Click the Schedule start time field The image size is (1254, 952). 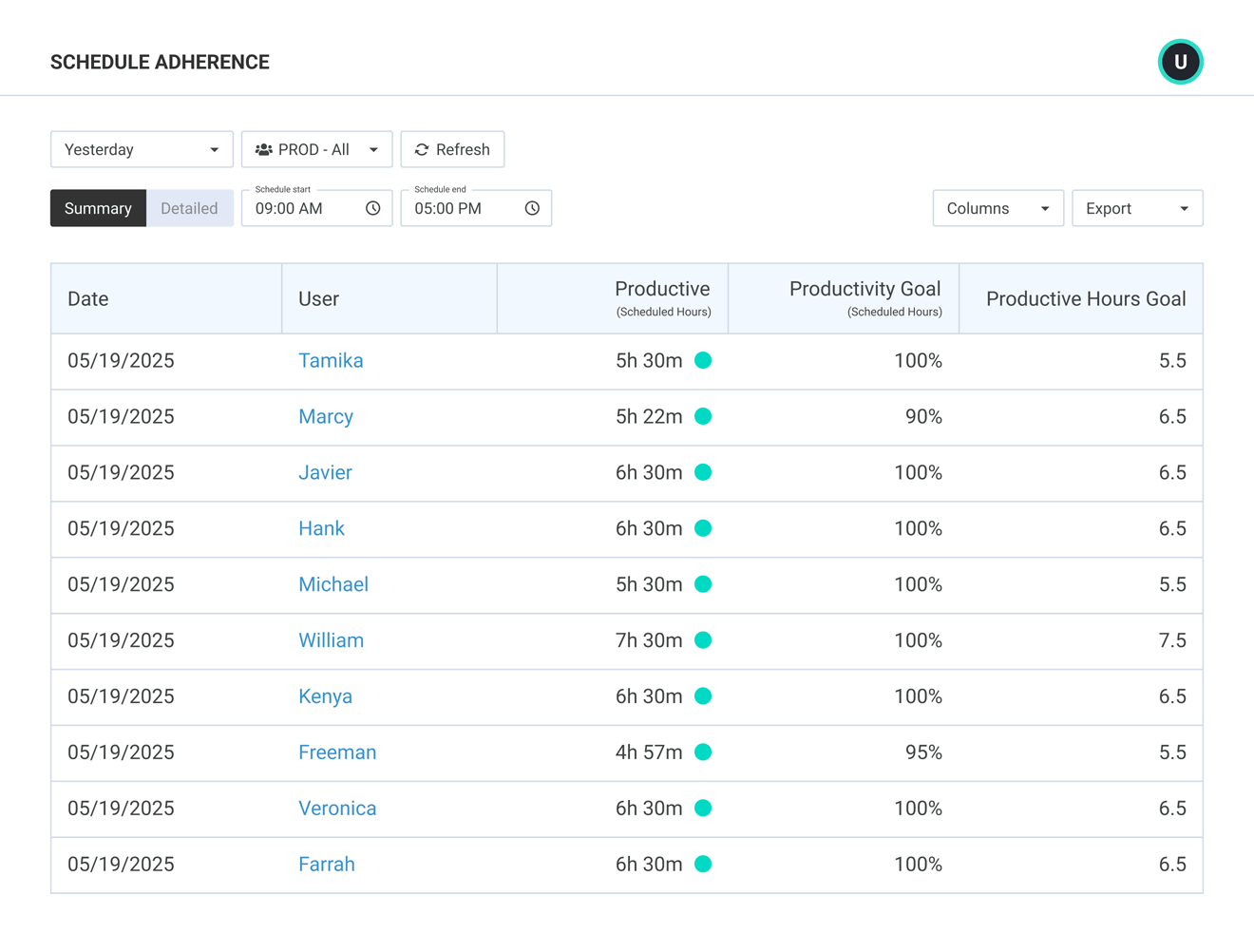[316, 208]
